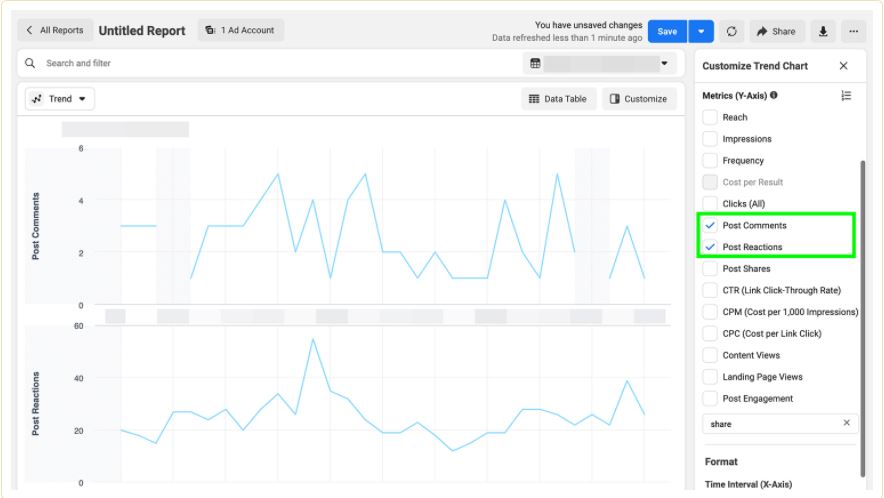This screenshot has width=884, height=498.
Task: Clear the 'share' search field
Action: pos(846,423)
